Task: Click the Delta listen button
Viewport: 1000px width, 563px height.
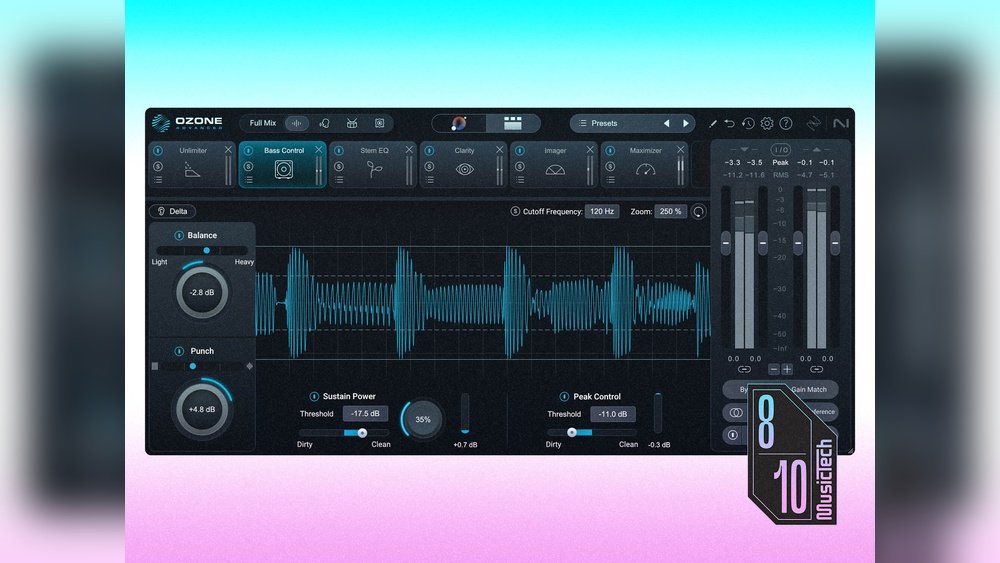Action: pyautogui.click(x=172, y=211)
